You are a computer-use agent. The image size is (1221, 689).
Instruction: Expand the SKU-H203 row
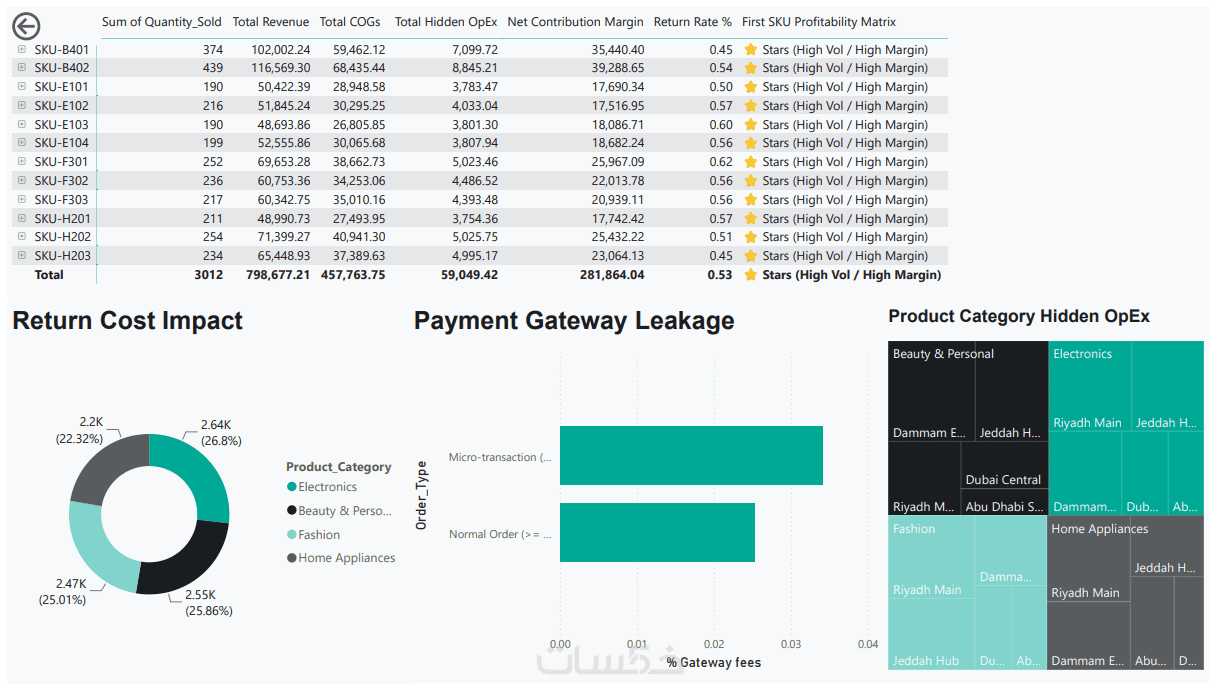click(22, 255)
